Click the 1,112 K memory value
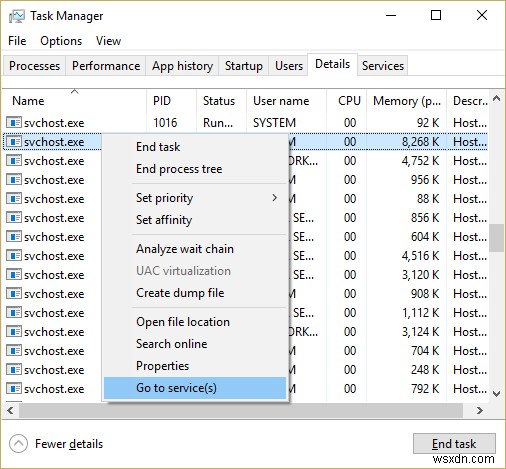This screenshot has height=469, width=506. pyautogui.click(x=420, y=313)
